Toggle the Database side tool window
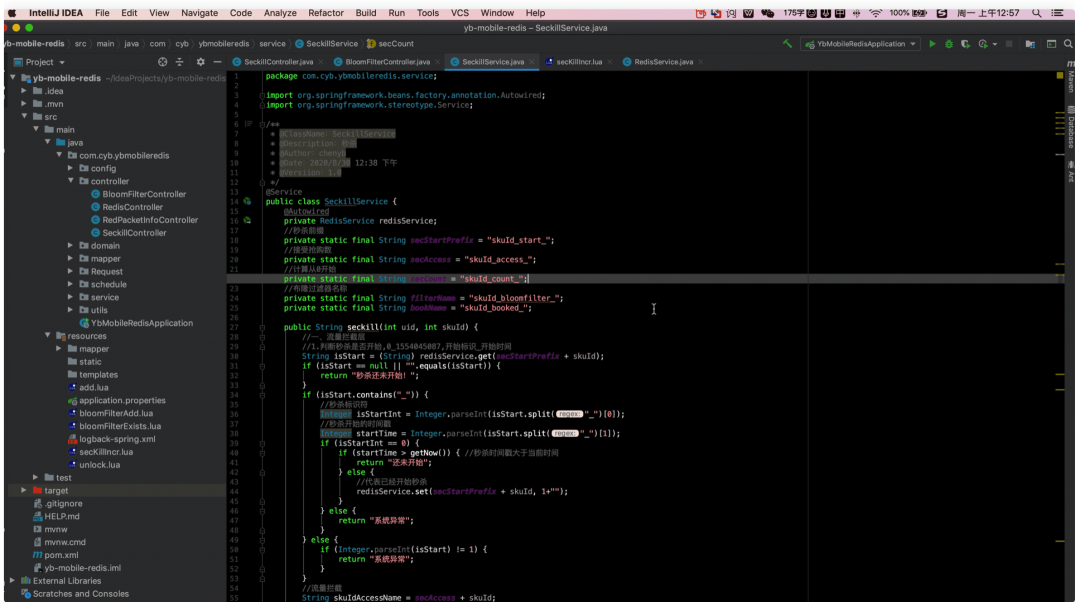This screenshot has height=602, width=1080. click(1071, 130)
